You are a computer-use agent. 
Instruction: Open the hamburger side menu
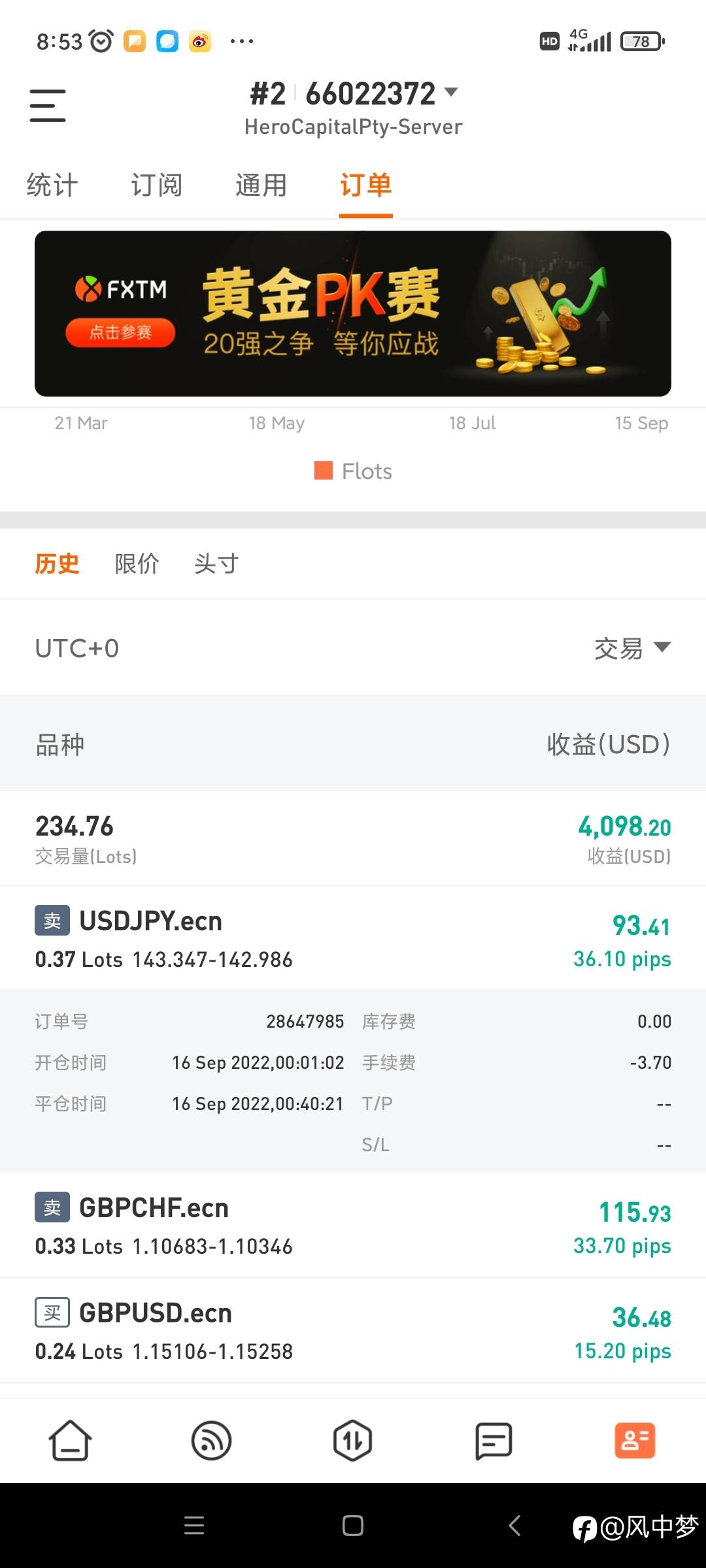point(48,106)
